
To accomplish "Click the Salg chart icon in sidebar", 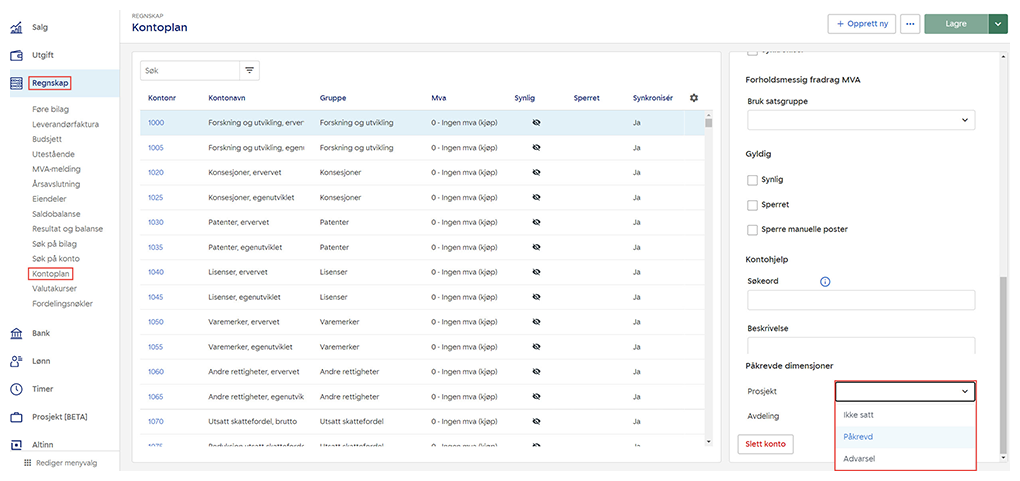I will (17, 27).
